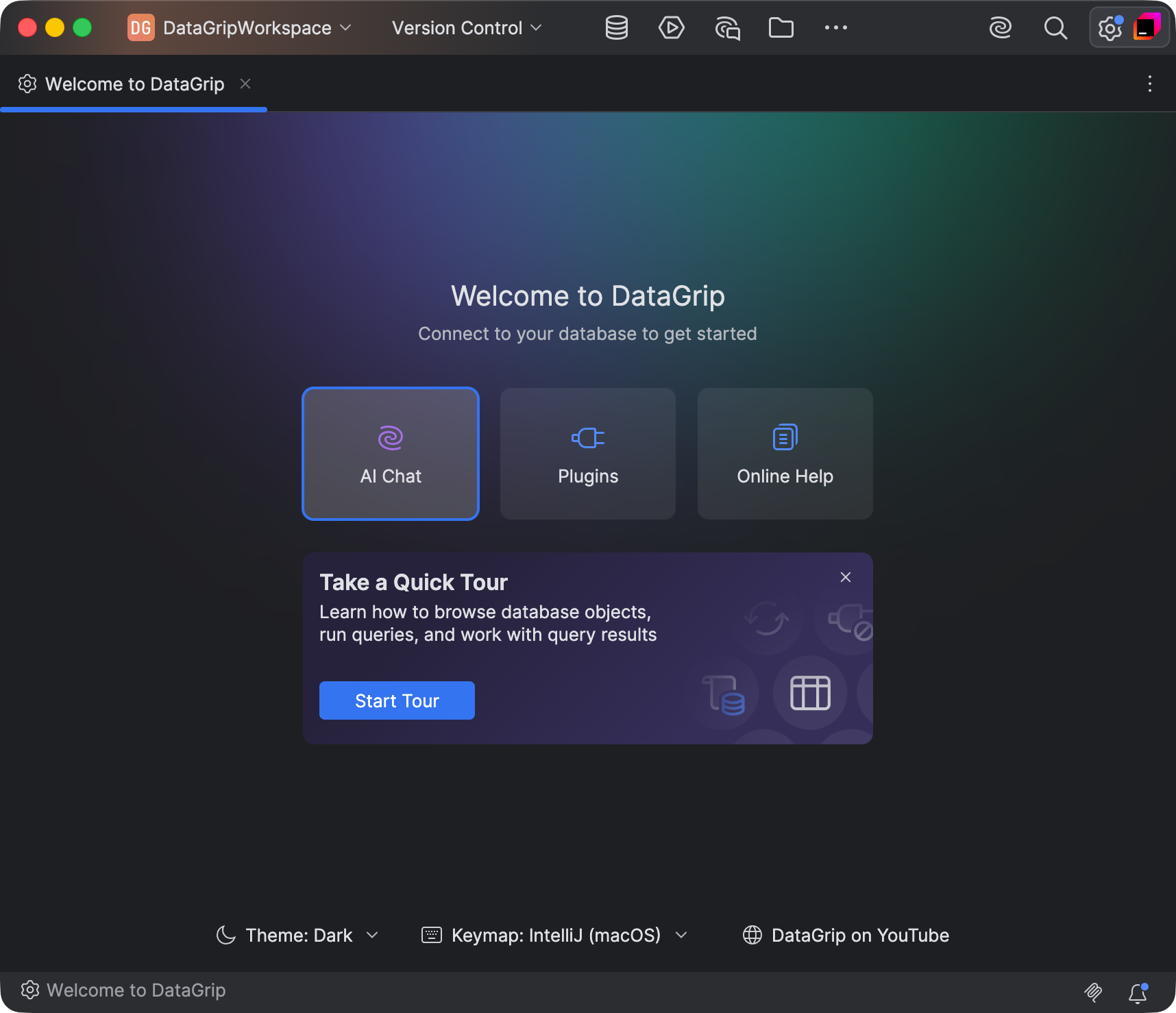Click the JetBrains account icon at top right
The image size is (1176, 1013).
point(1147,27)
